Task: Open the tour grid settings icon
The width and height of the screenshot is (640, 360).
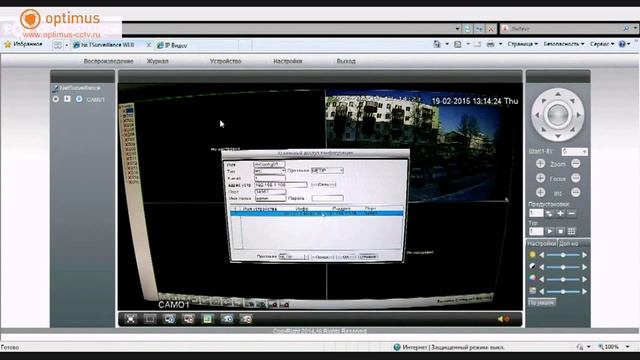Action: point(571,231)
